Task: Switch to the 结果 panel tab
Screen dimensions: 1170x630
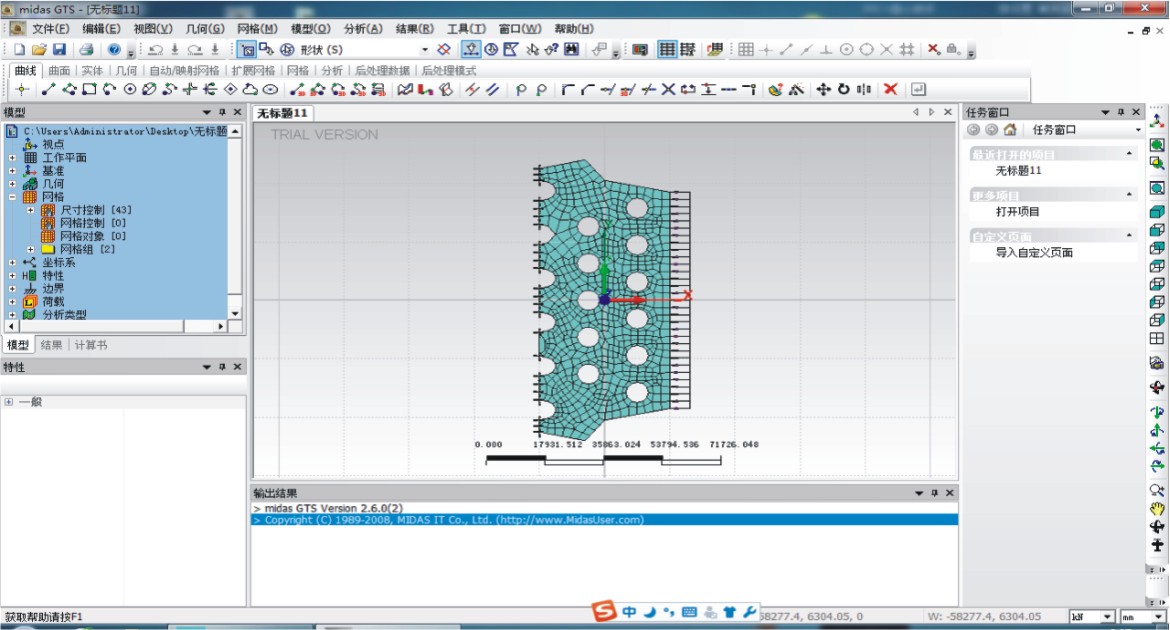Action: pyautogui.click(x=51, y=345)
